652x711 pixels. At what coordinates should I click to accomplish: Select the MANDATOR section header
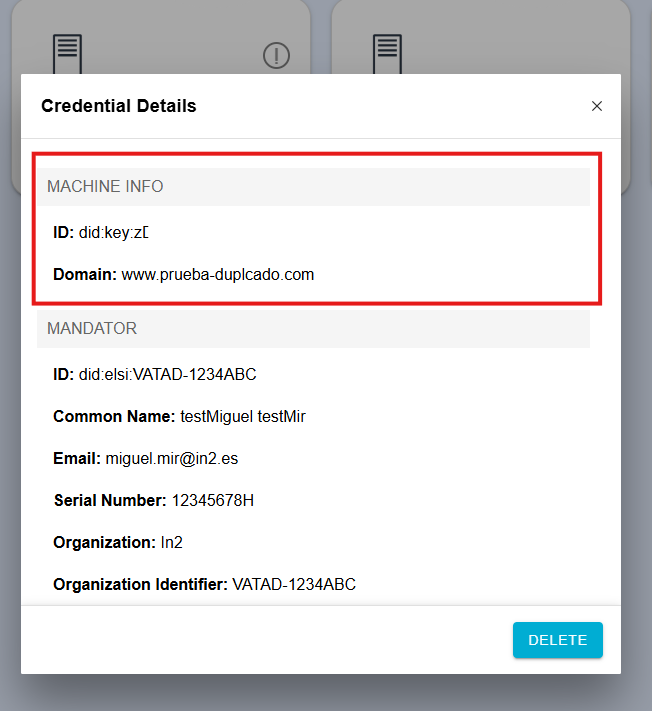pos(92,328)
